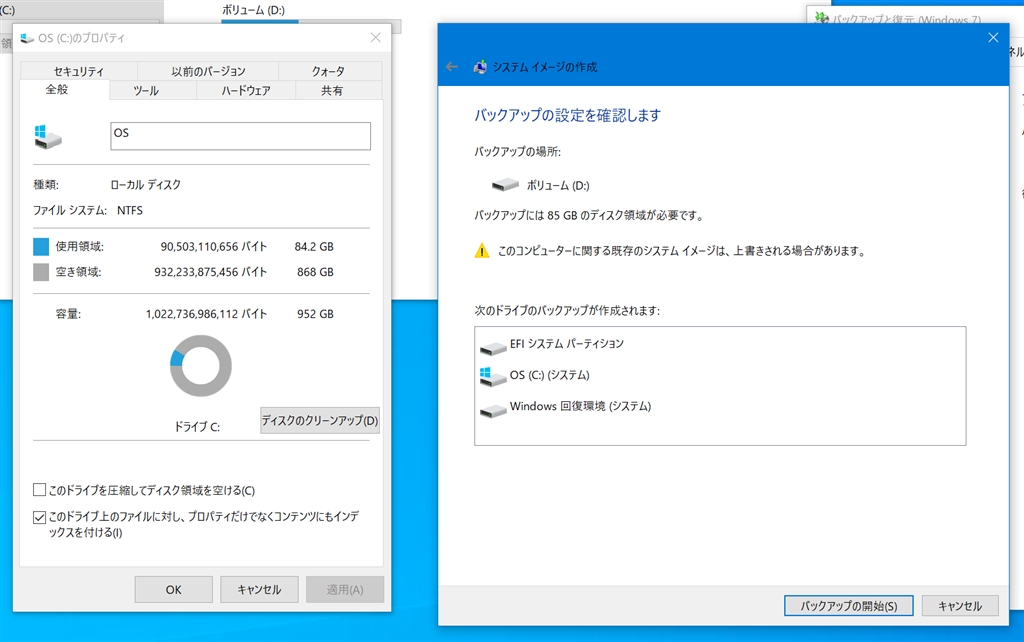This screenshot has width=1024, height=642.
Task: Click the 1,022,736,986,112 バイト value
Action: [206, 313]
